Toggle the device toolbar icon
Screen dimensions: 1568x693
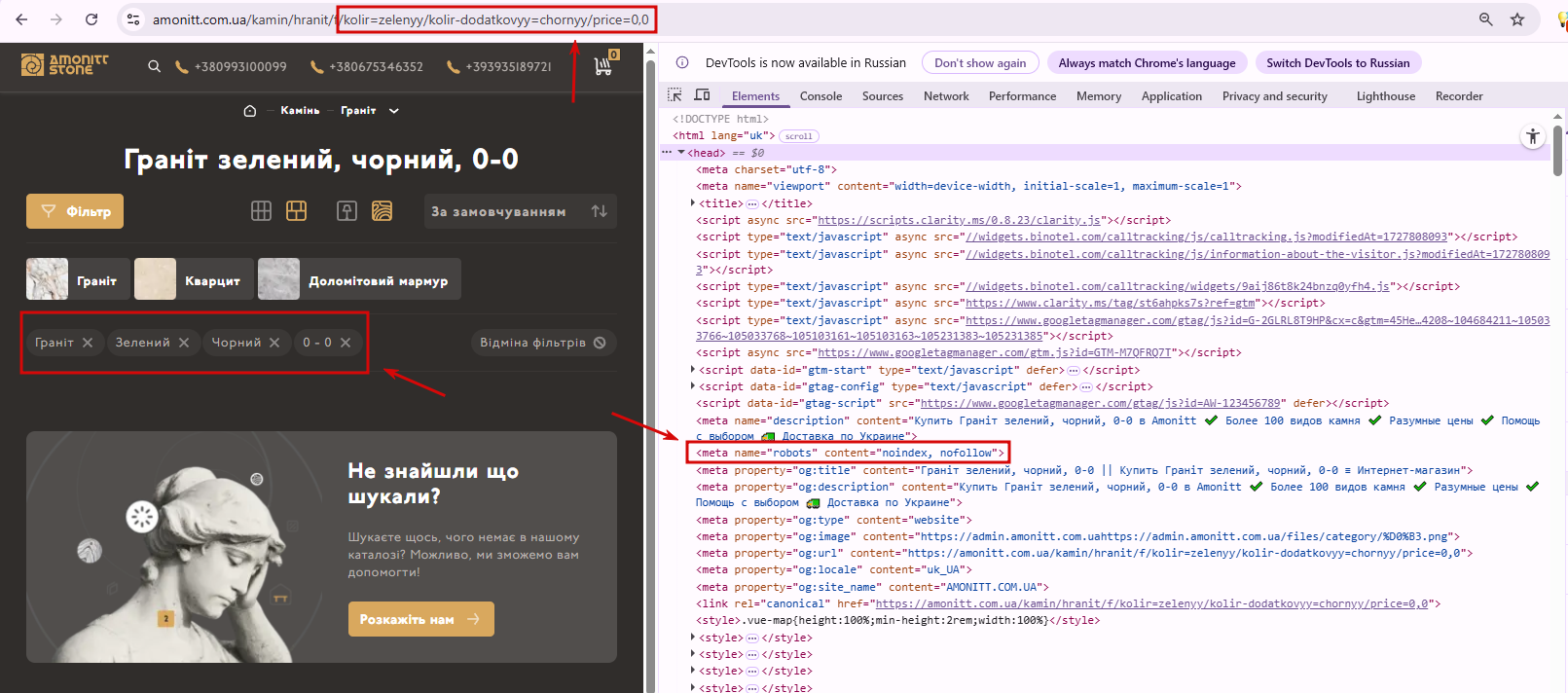click(x=702, y=95)
